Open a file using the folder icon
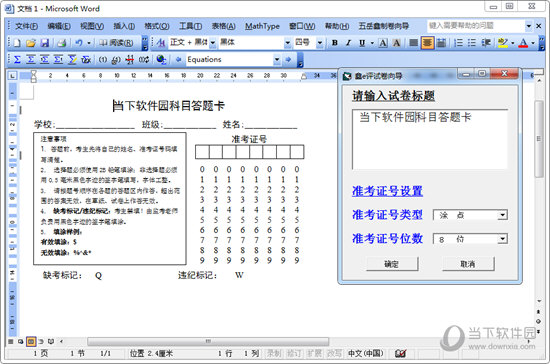Screen dimensions: 550x364 (x=31, y=43)
